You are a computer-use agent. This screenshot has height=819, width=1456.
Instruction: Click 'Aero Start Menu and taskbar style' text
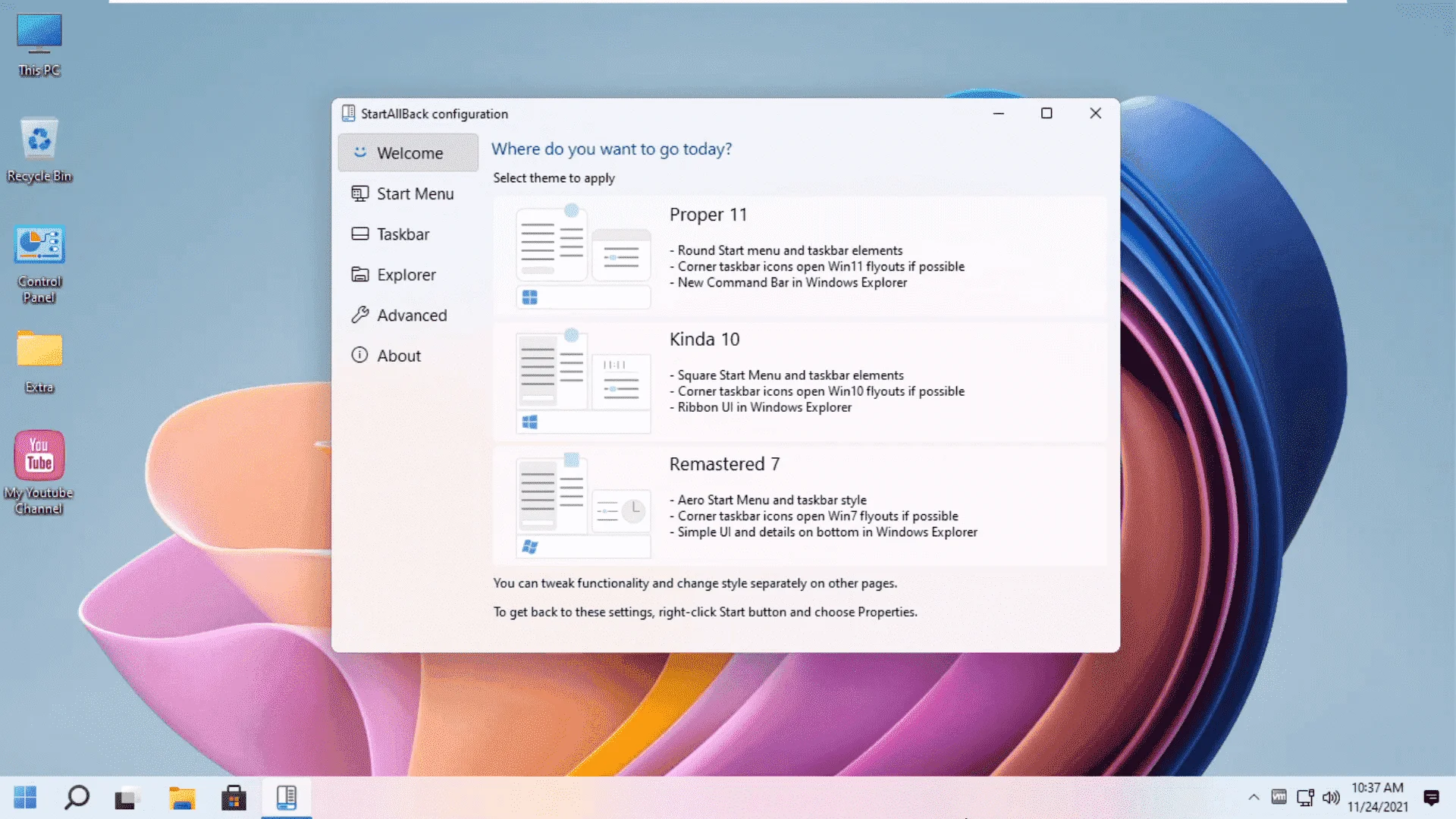click(772, 500)
